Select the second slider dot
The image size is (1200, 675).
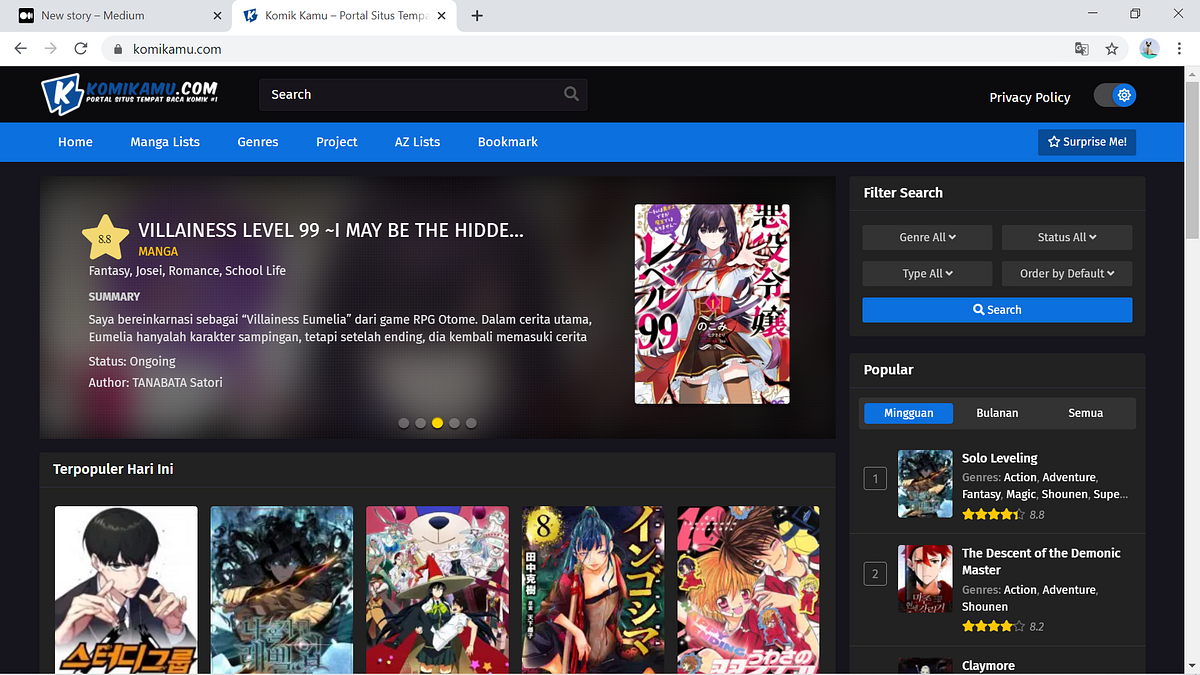421,423
